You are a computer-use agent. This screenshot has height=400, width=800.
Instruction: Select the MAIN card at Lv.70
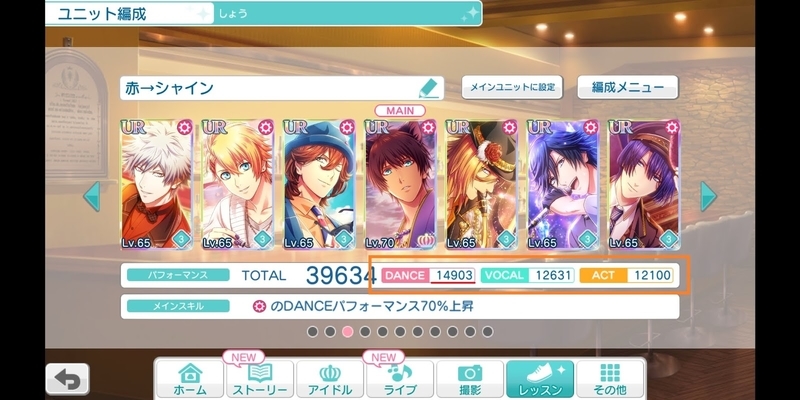coord(401,184)
